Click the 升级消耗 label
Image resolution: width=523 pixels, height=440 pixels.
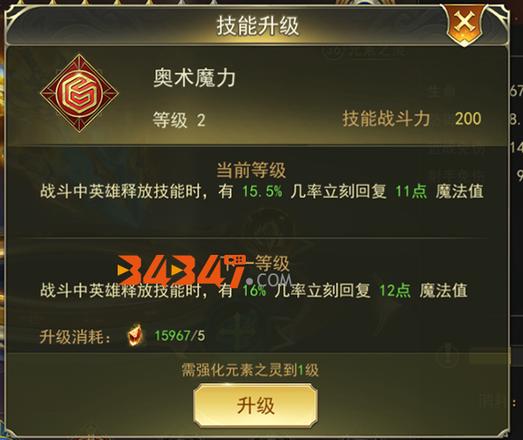[x=75, y=337]
